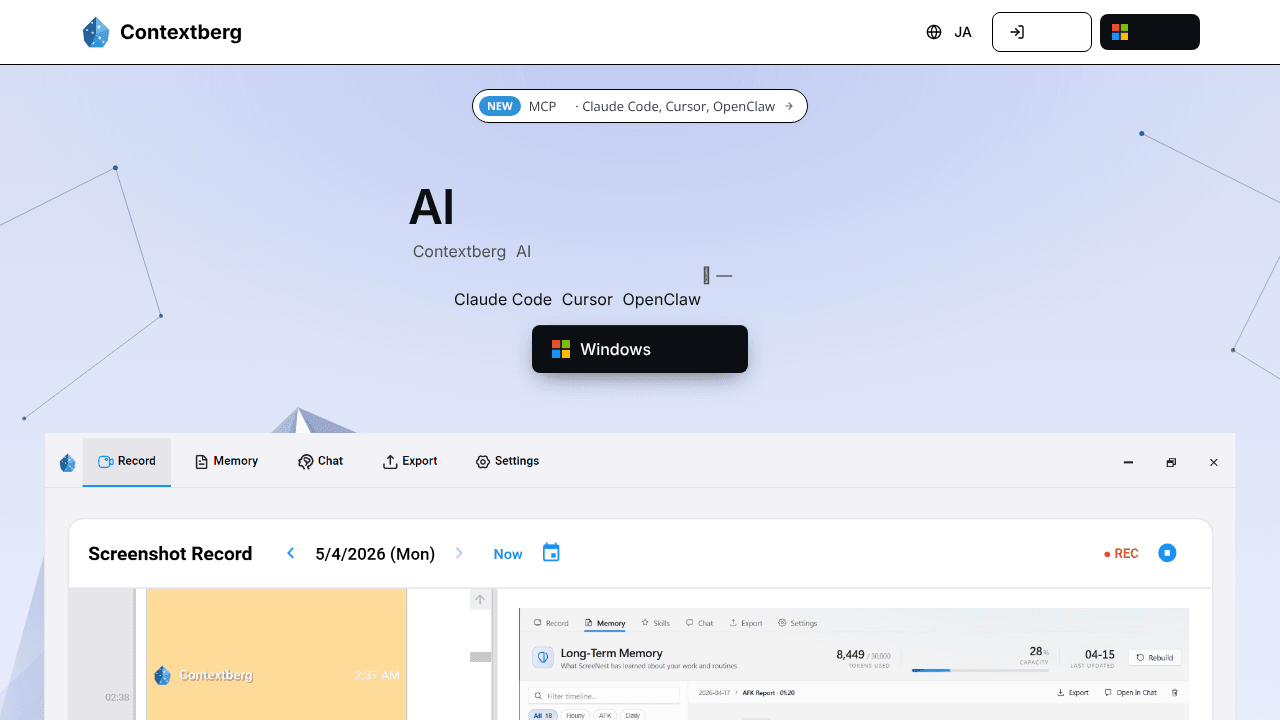Screen dimensions: 1280x720
Task: Click the document icon on Memory tab
Action: click(201, 462)
